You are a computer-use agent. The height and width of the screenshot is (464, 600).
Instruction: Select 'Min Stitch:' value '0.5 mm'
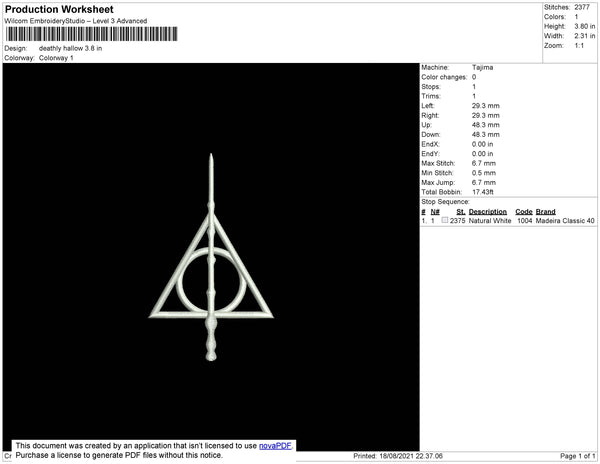click(x=484, y=173)
